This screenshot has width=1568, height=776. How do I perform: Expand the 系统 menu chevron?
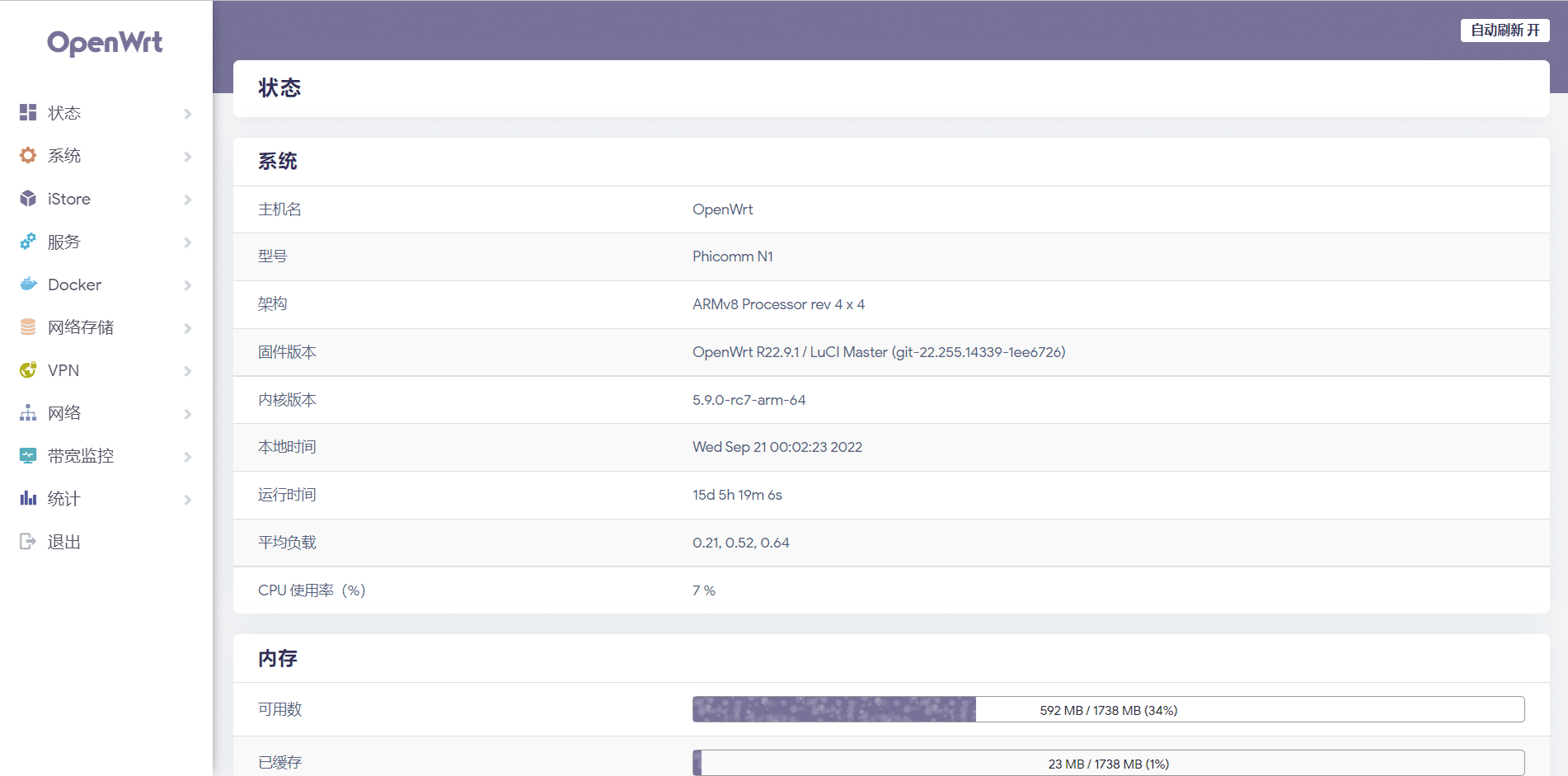click(188, 157)
